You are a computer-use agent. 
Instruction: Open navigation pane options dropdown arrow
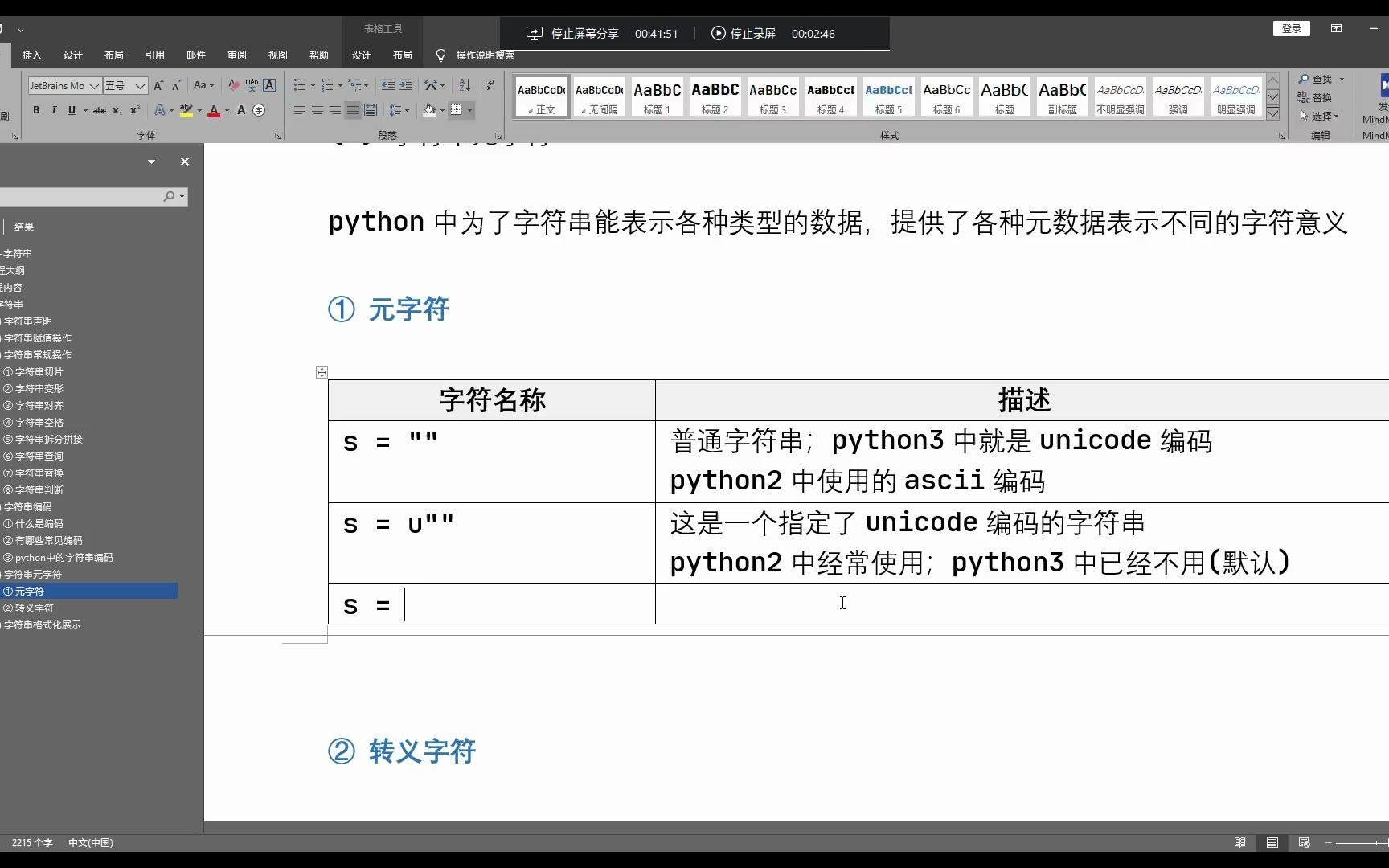pos(151,162)
